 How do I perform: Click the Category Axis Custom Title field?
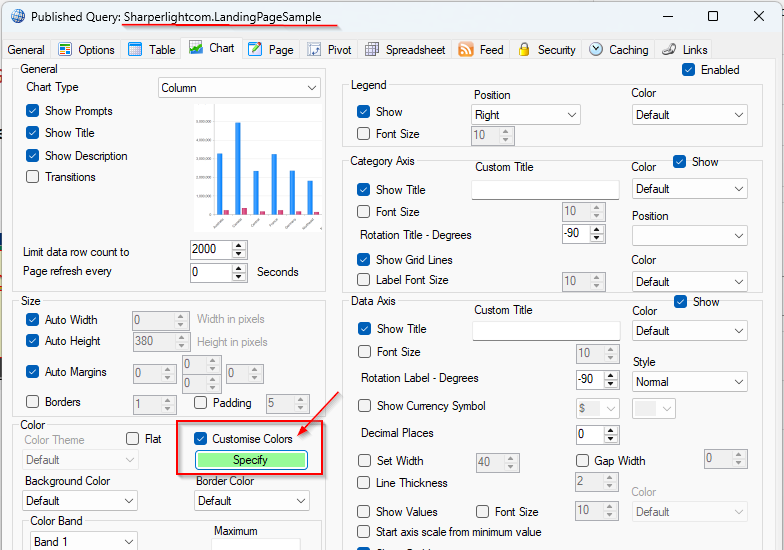click(x=545, y=190)
